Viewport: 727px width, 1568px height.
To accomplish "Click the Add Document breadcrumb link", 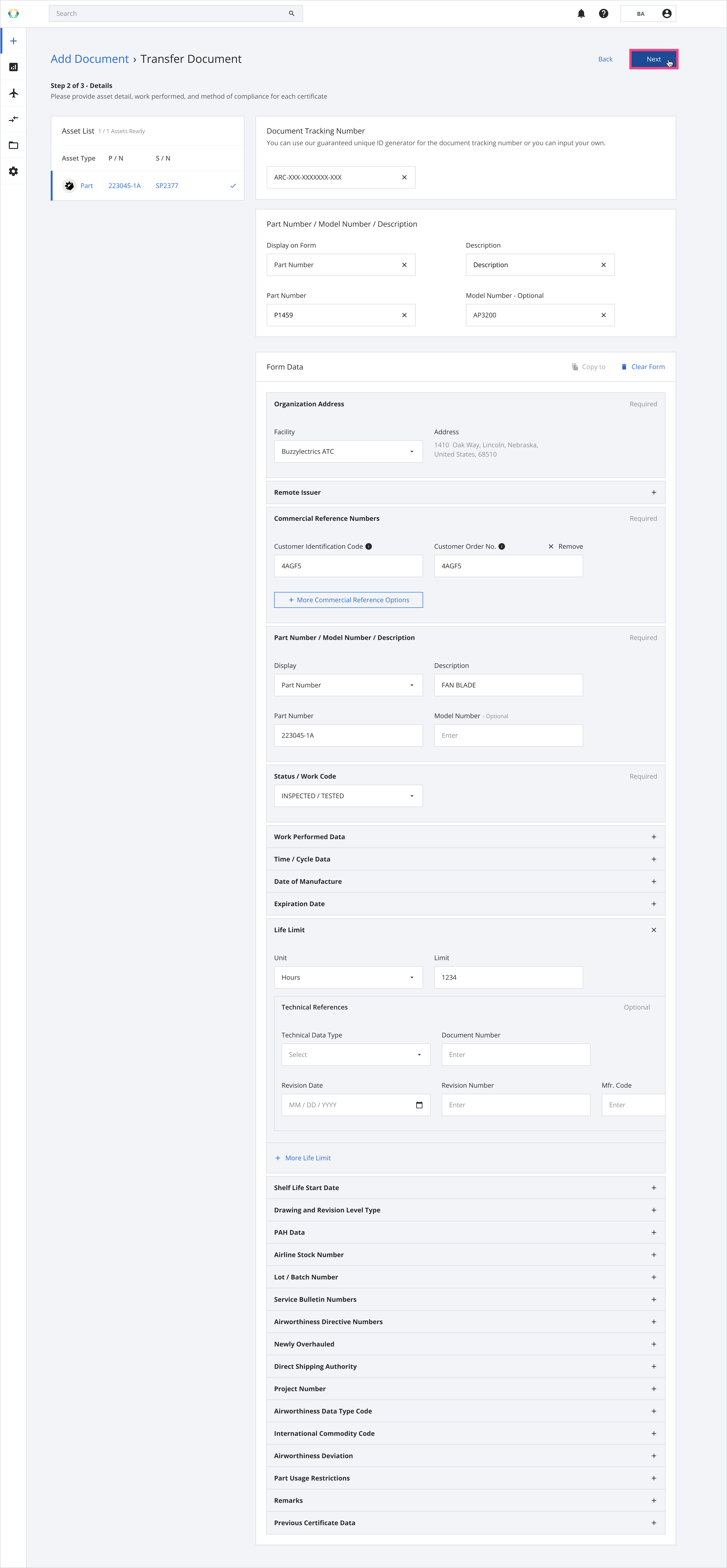I will pos(90,59).
